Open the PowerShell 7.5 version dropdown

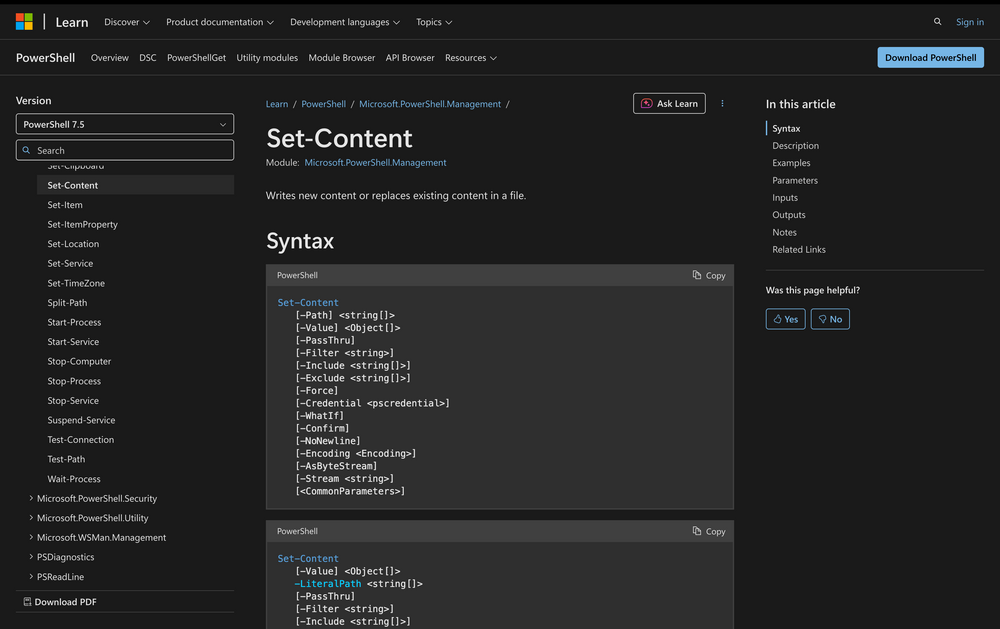click(x=125, y=125)
